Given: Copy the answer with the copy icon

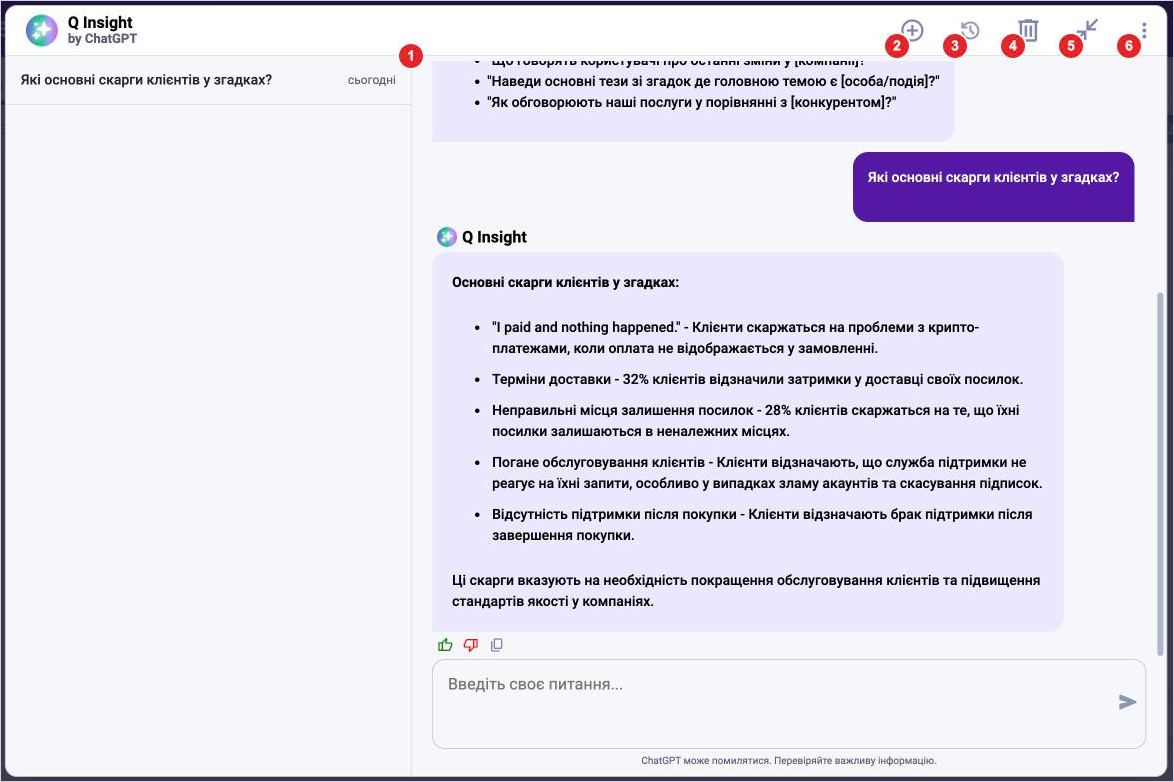Looking at the screenshot, I should click(x=496, y=645).
